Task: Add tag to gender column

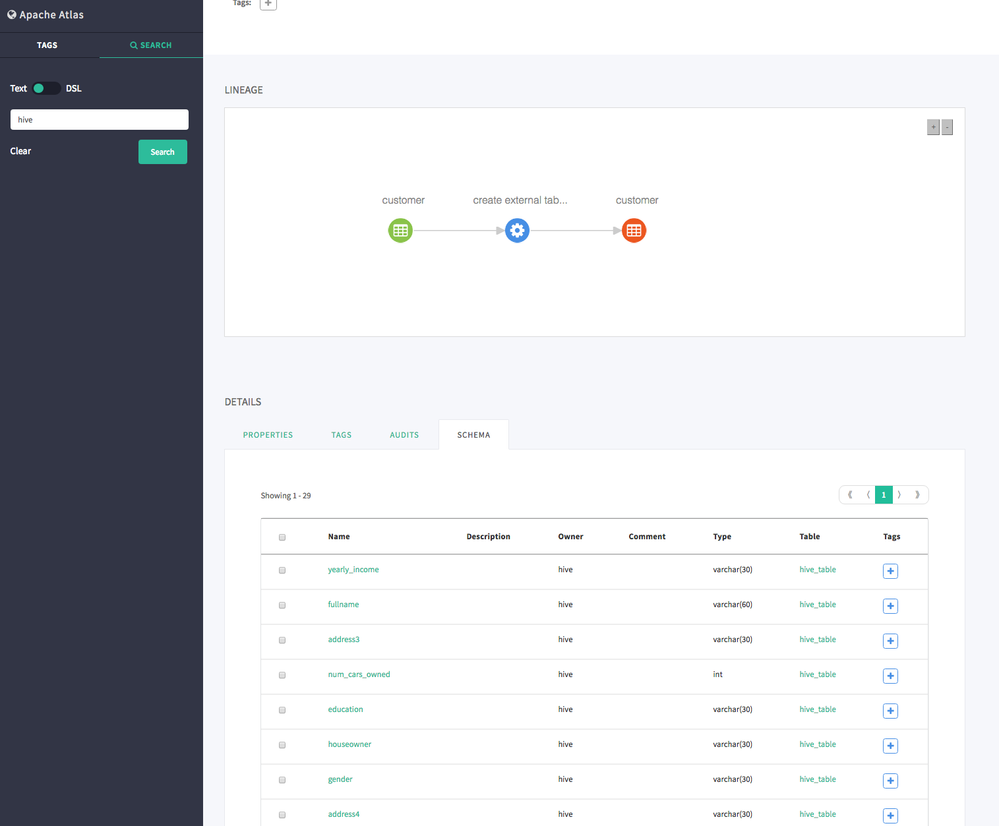Action: pos(890,781)
